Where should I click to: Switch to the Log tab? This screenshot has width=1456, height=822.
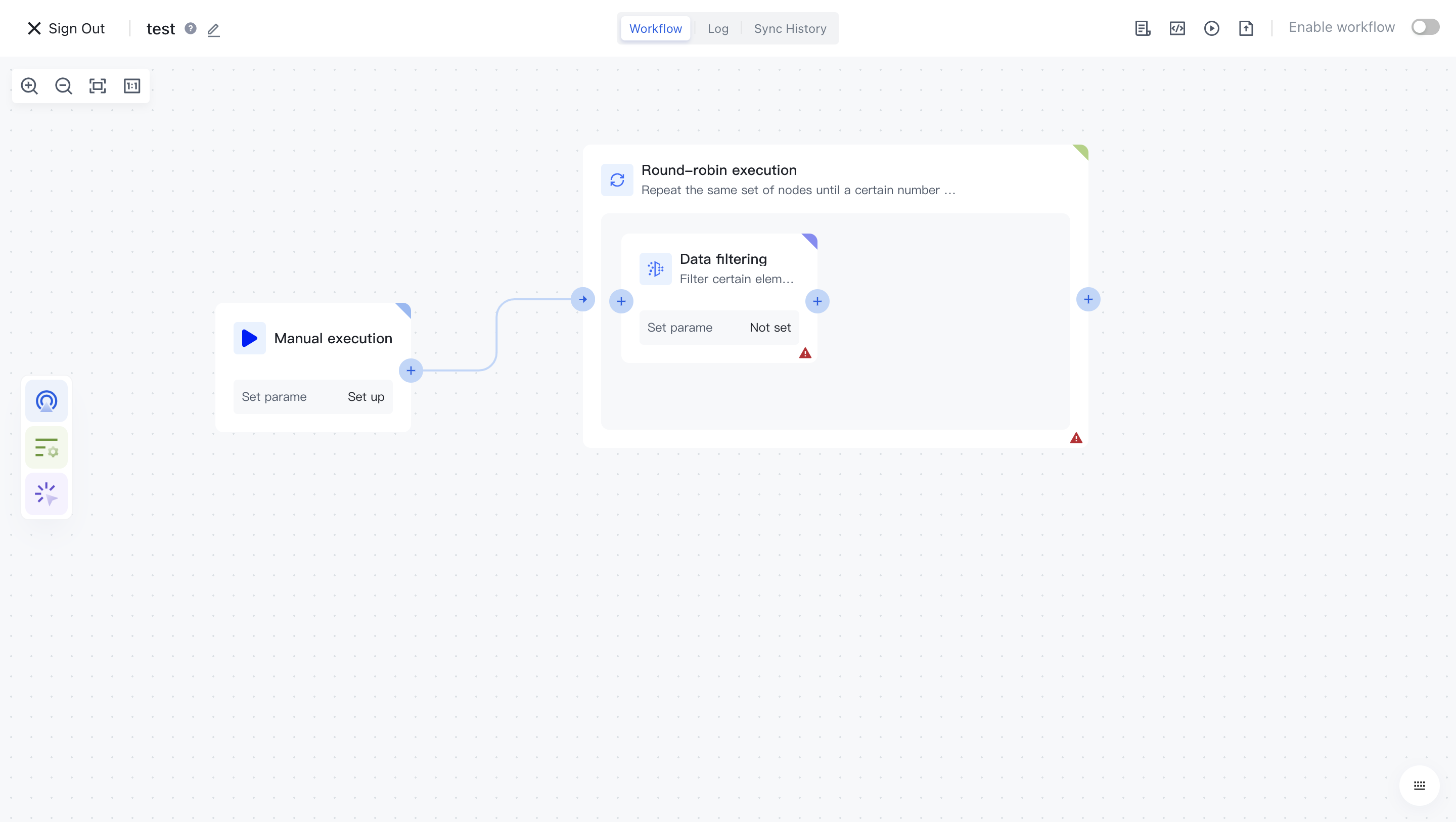click(x=717, y=28)
